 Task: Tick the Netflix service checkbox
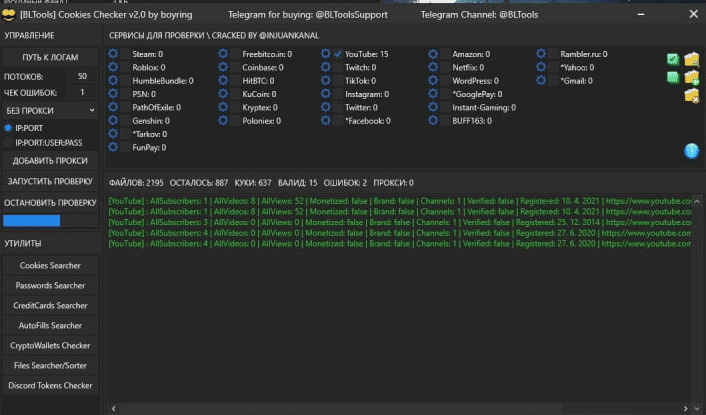(445, 67)
